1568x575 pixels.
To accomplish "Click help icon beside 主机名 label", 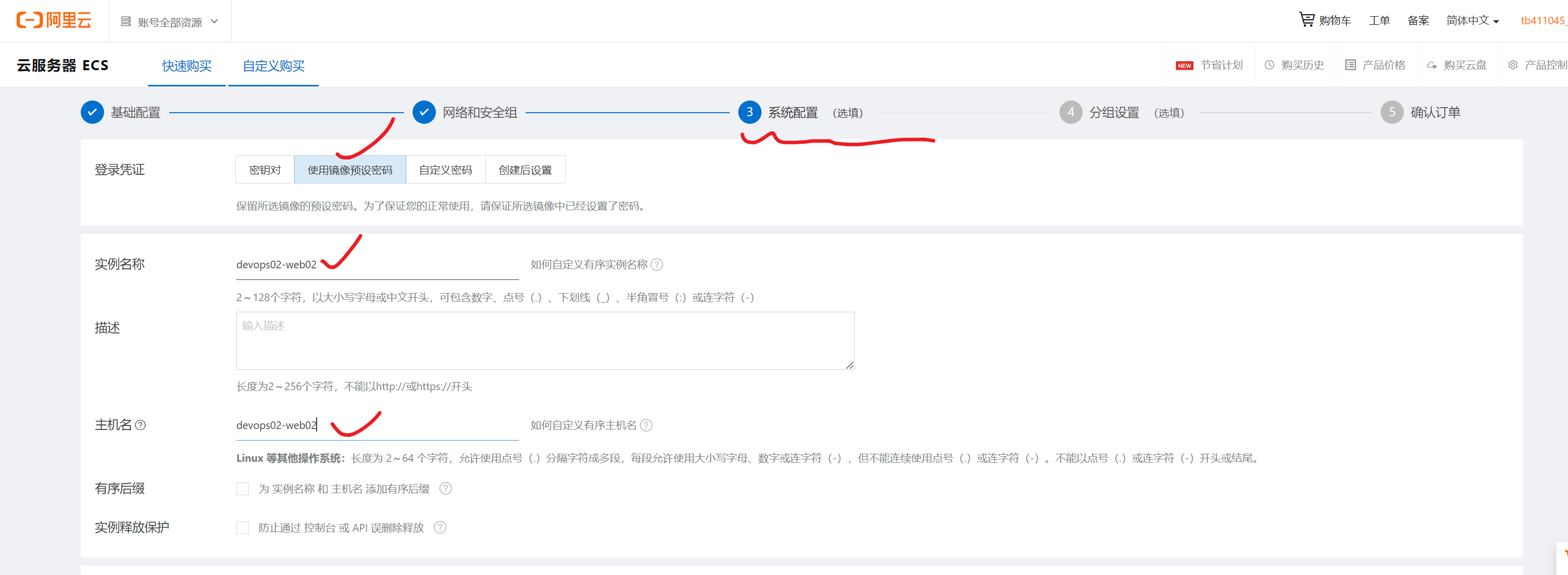I will coord(140,425).
